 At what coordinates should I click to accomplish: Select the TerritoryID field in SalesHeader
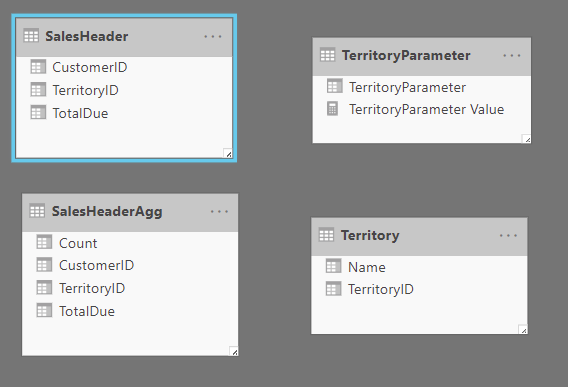(124, 90)
